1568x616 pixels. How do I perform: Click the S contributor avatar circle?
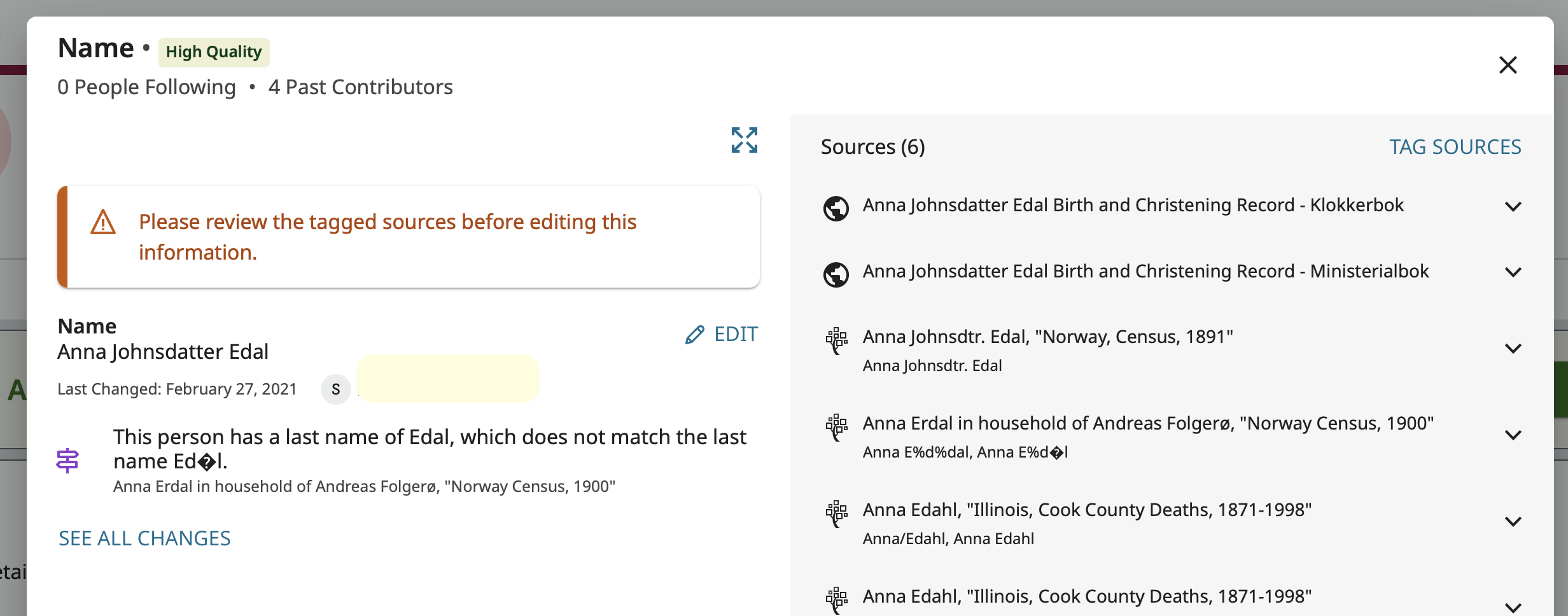(x=335, y=389)
